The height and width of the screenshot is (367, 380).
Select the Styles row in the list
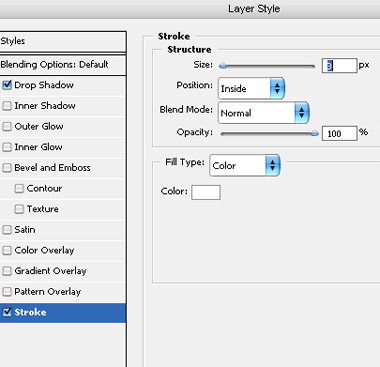tap(63, 41)
